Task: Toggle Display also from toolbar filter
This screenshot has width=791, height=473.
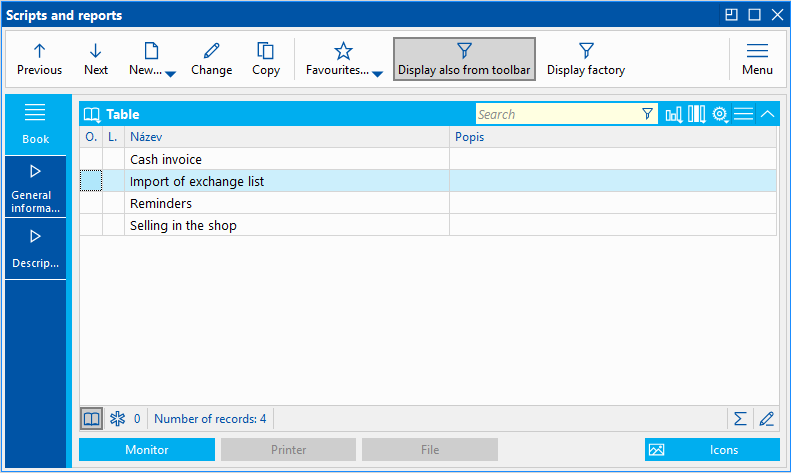Action: (464, 59)
